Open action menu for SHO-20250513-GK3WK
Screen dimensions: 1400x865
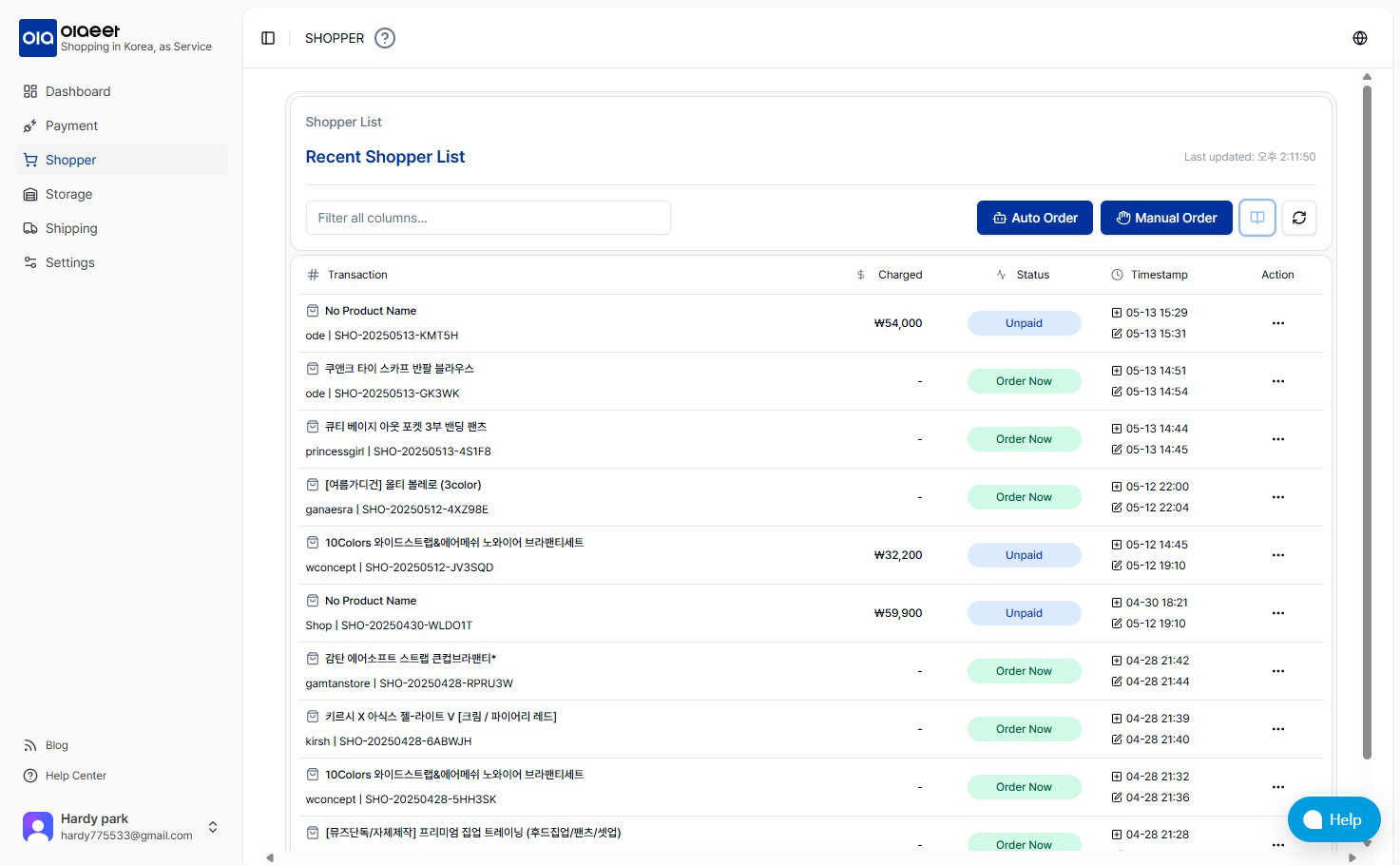click(1278, 381)
